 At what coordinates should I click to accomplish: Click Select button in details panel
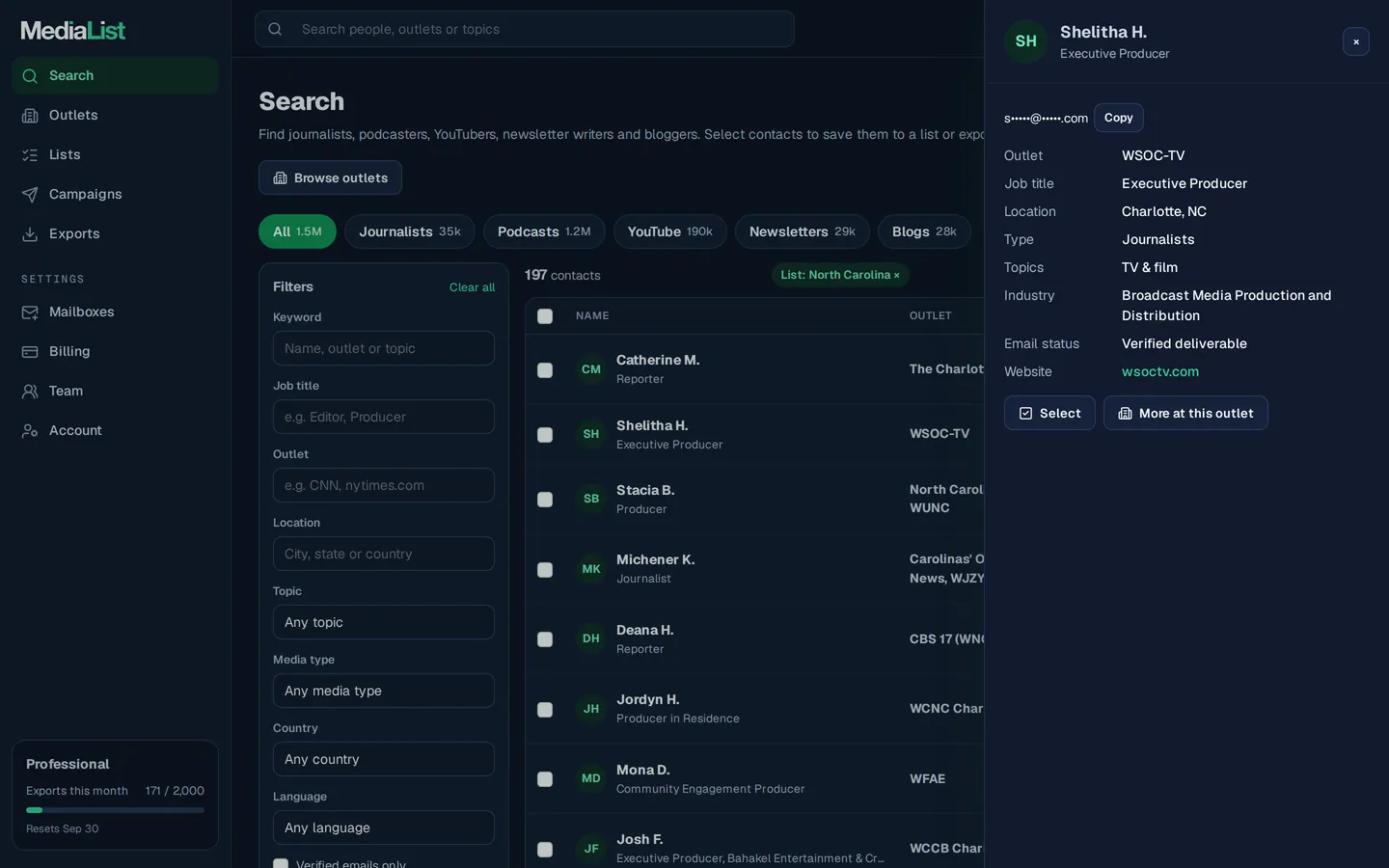1049,413
